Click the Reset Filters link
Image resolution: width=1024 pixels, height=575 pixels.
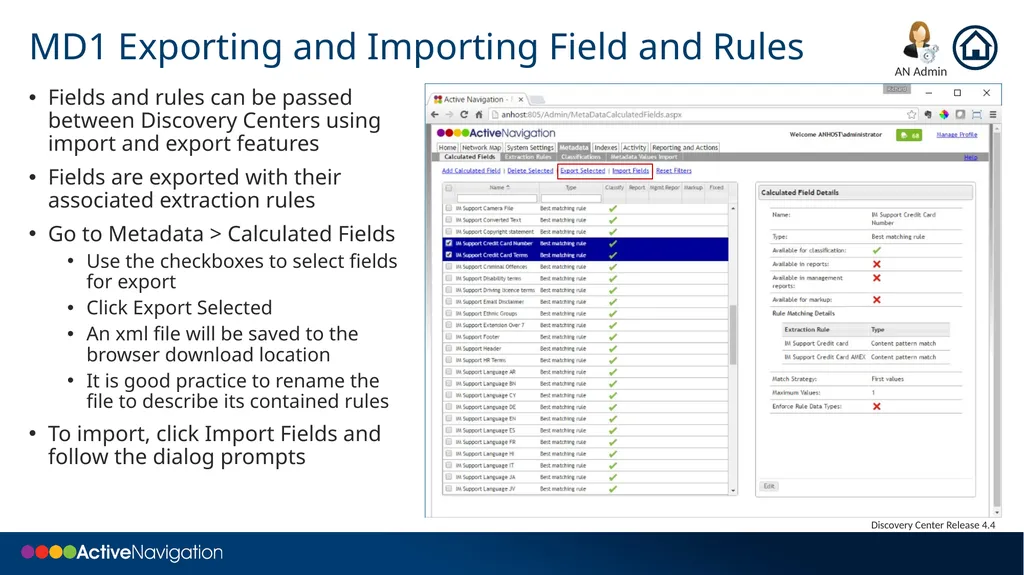[674, 171]
